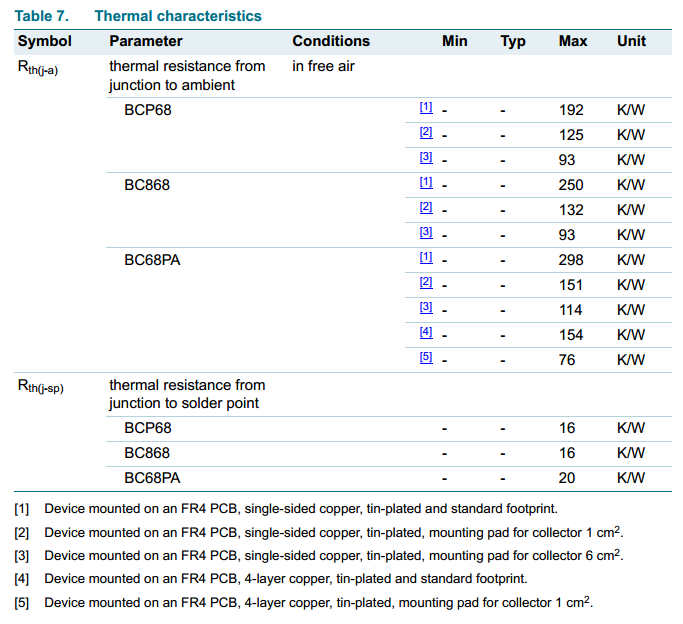Select the 'Typ' column header
This screenshot has height=624, width=683.
[x=513, y=42]
